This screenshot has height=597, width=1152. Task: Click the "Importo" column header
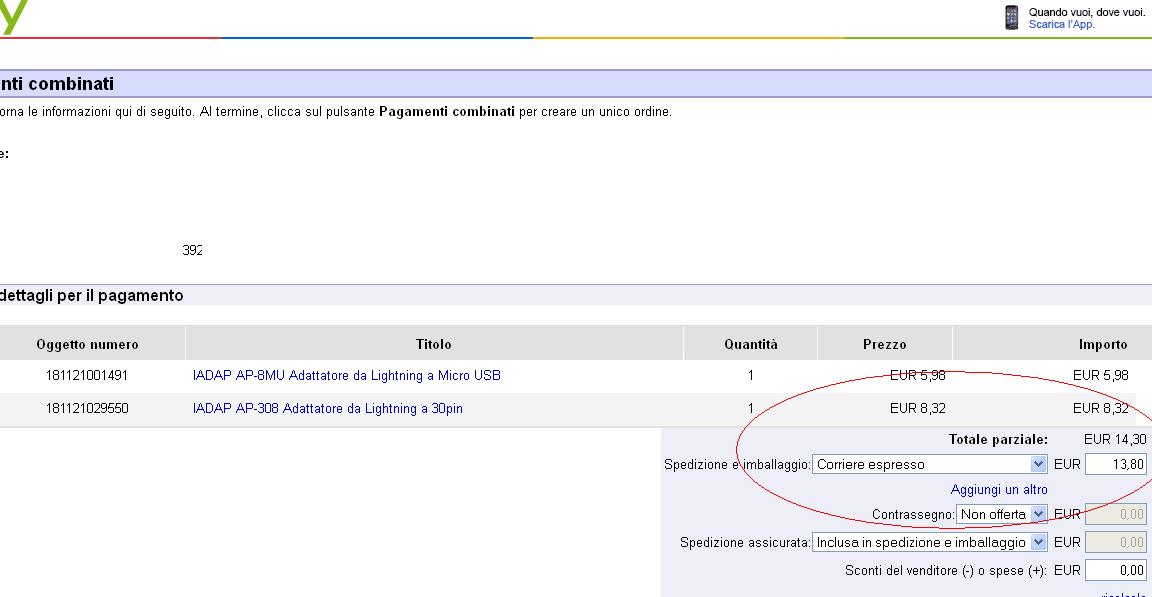1102,344
